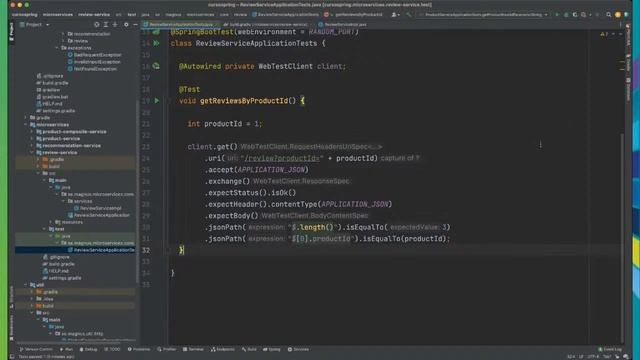Open Version Control tool window
Screen dimensions: 640x360
pos(36,349)
